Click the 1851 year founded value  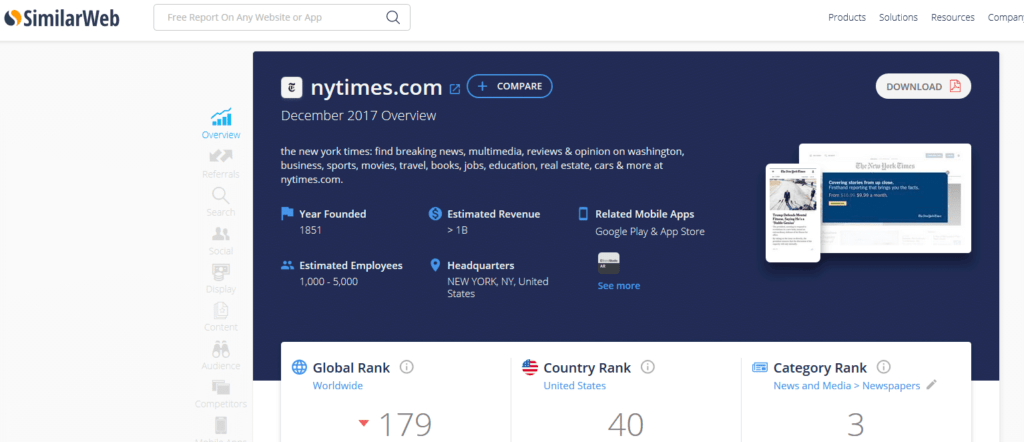[x=310, y=230]
